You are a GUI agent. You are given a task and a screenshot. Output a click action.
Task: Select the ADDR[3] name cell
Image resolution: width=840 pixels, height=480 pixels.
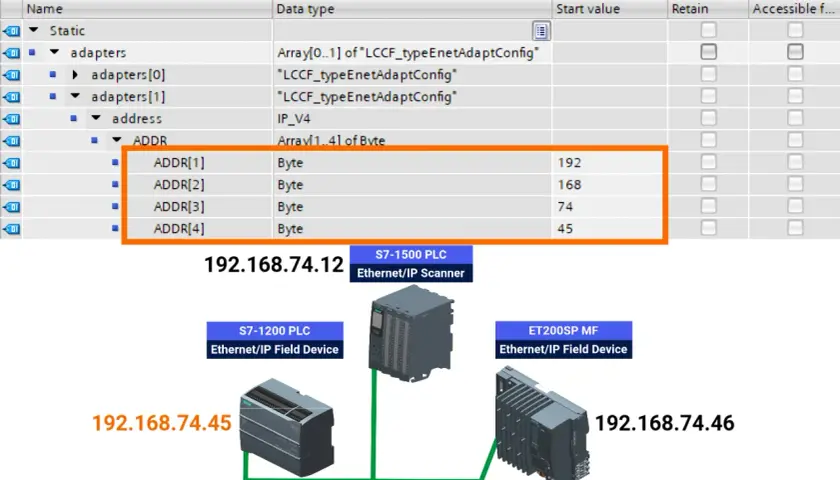[x=179, y=206]
